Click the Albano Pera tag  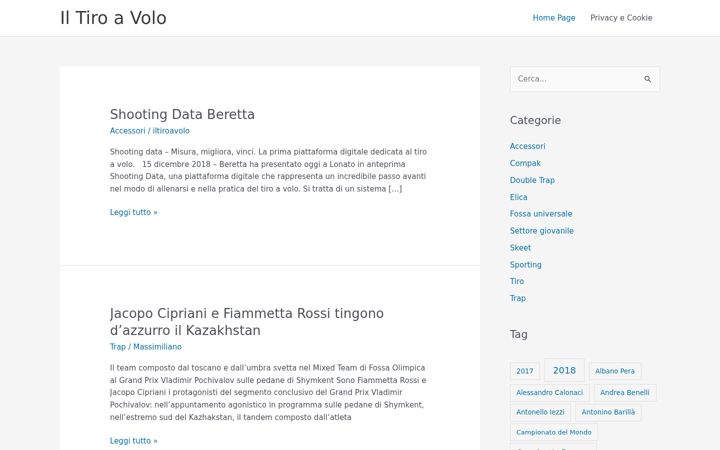click(615, 371)
